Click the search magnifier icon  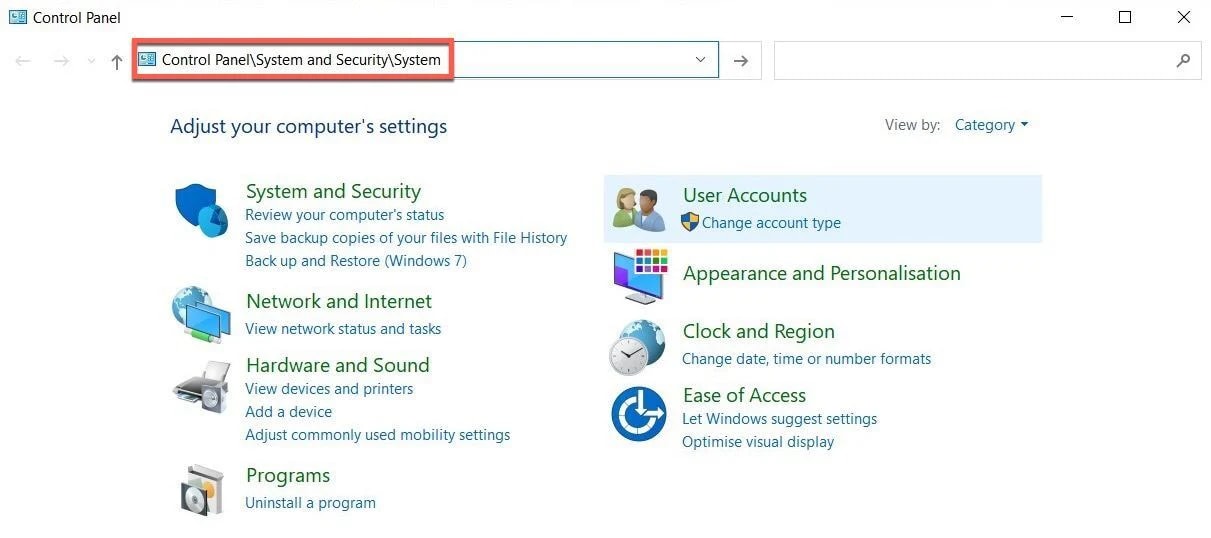[1183, 61]
